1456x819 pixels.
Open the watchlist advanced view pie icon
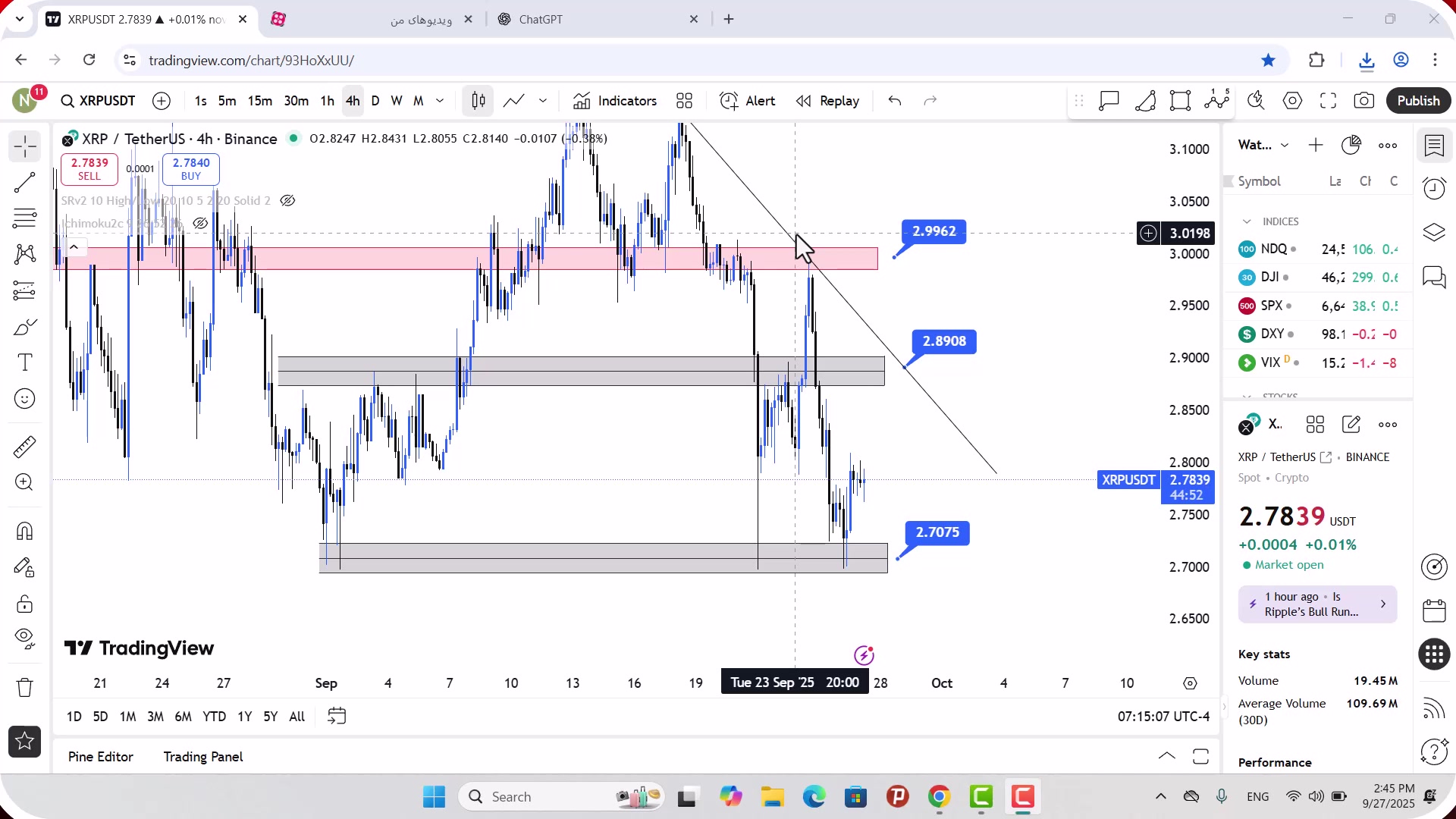pos(1351,145)
